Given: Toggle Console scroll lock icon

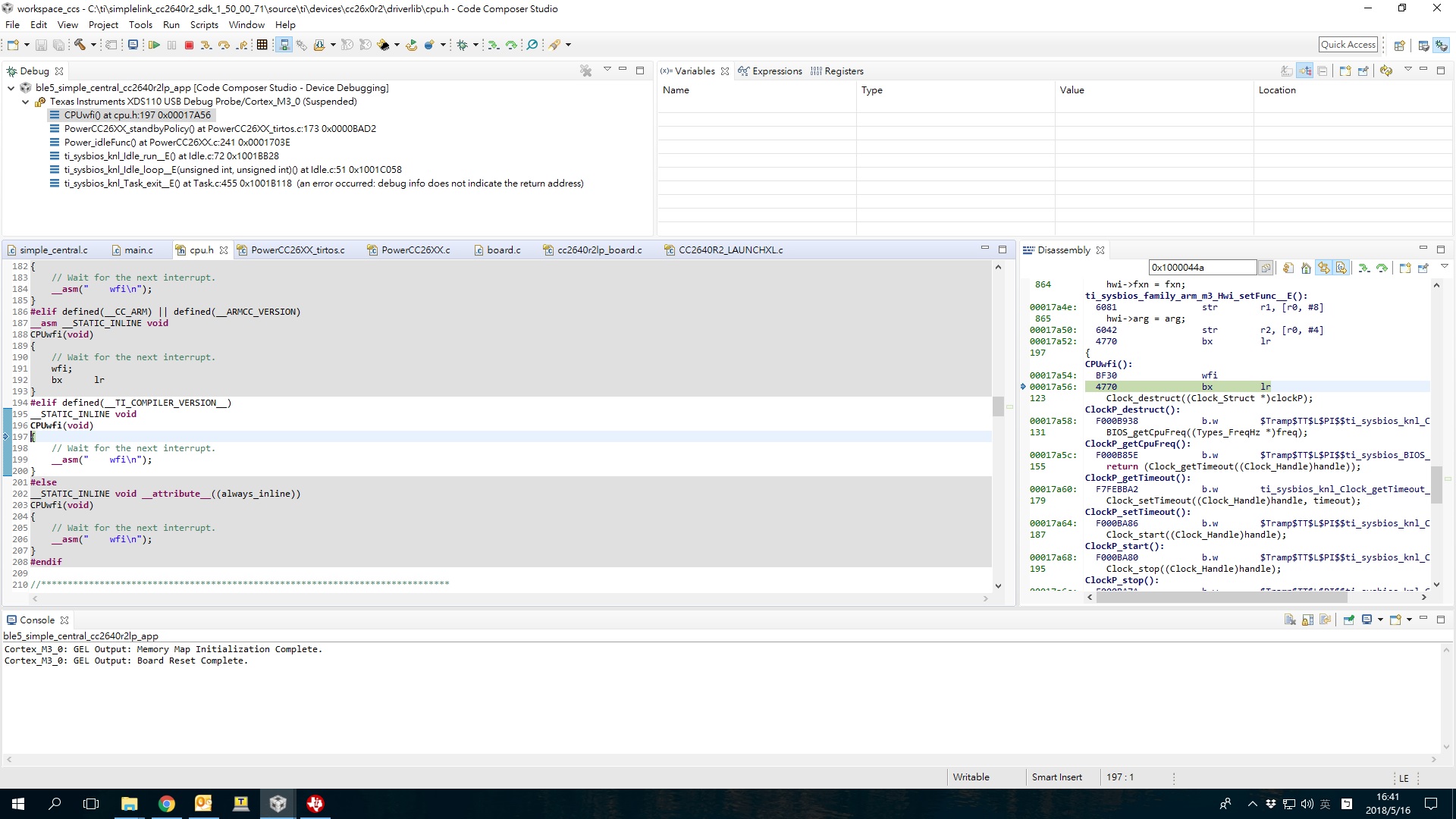Looking at the screenshot, I should tap(1308, 620).
